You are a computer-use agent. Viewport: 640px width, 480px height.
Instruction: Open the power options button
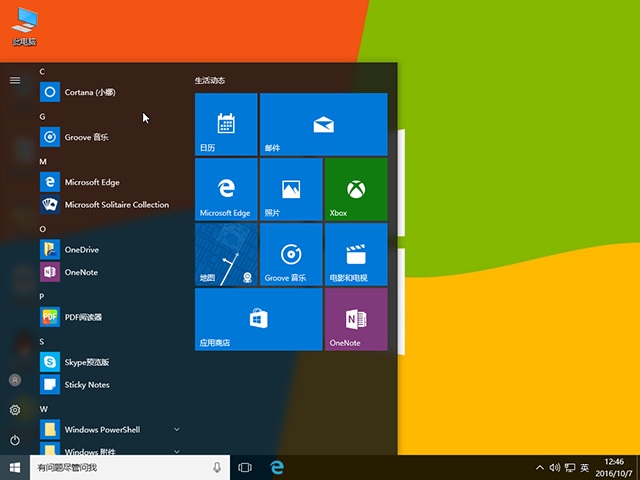15,440
